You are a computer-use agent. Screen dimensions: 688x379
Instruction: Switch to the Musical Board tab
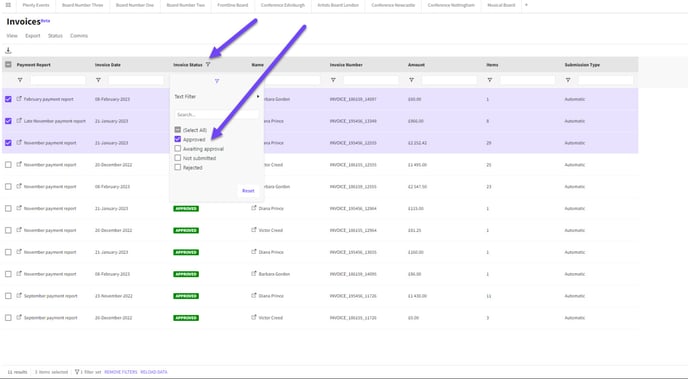(x=501, y=5)
